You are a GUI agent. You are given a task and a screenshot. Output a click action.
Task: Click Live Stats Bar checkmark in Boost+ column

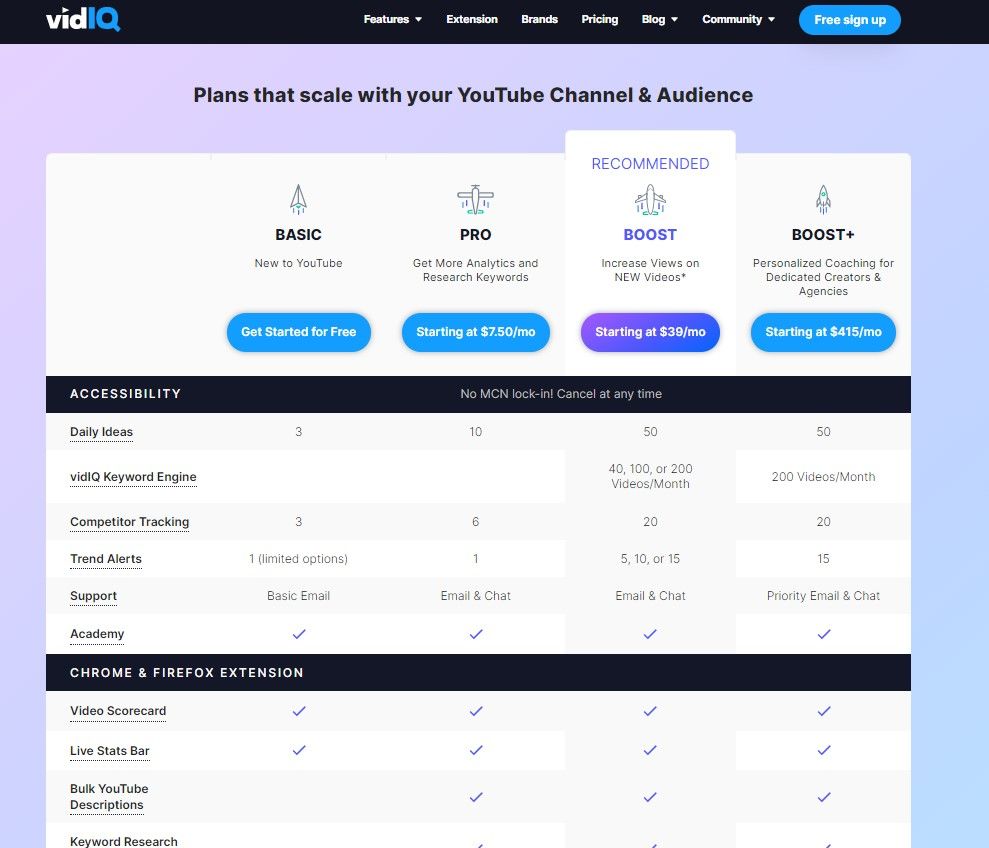pos(824,750)
